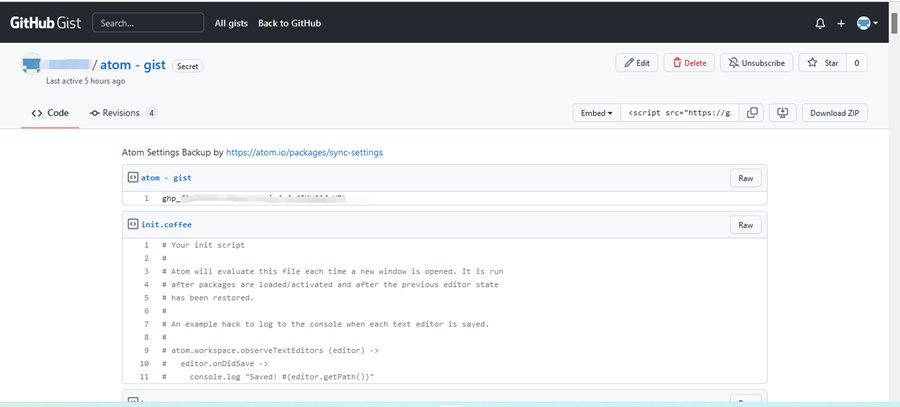Click the Download ZIP button
900x407 pixels.
(834, 113)
